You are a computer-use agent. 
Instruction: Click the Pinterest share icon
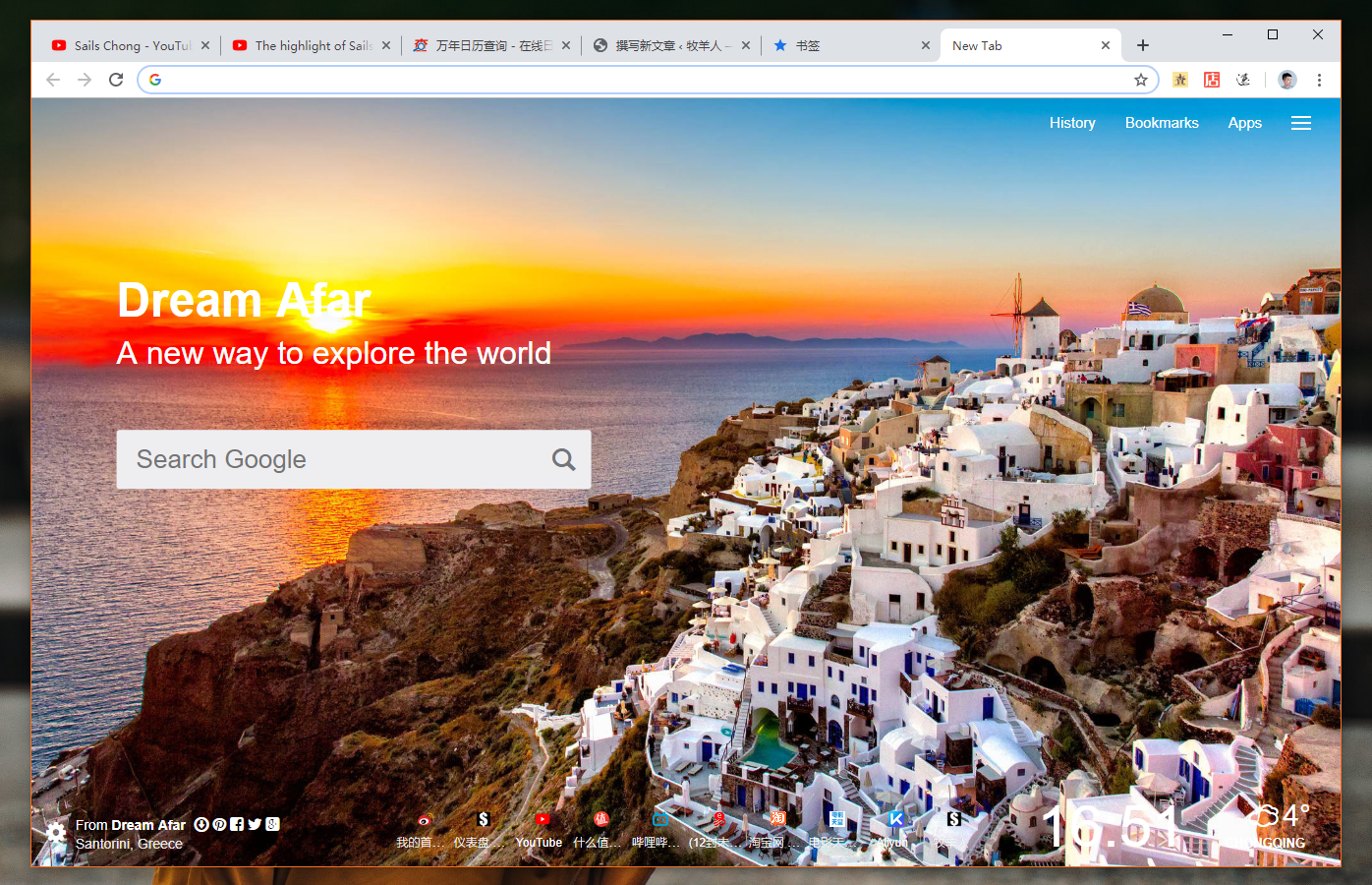point(219,824)
